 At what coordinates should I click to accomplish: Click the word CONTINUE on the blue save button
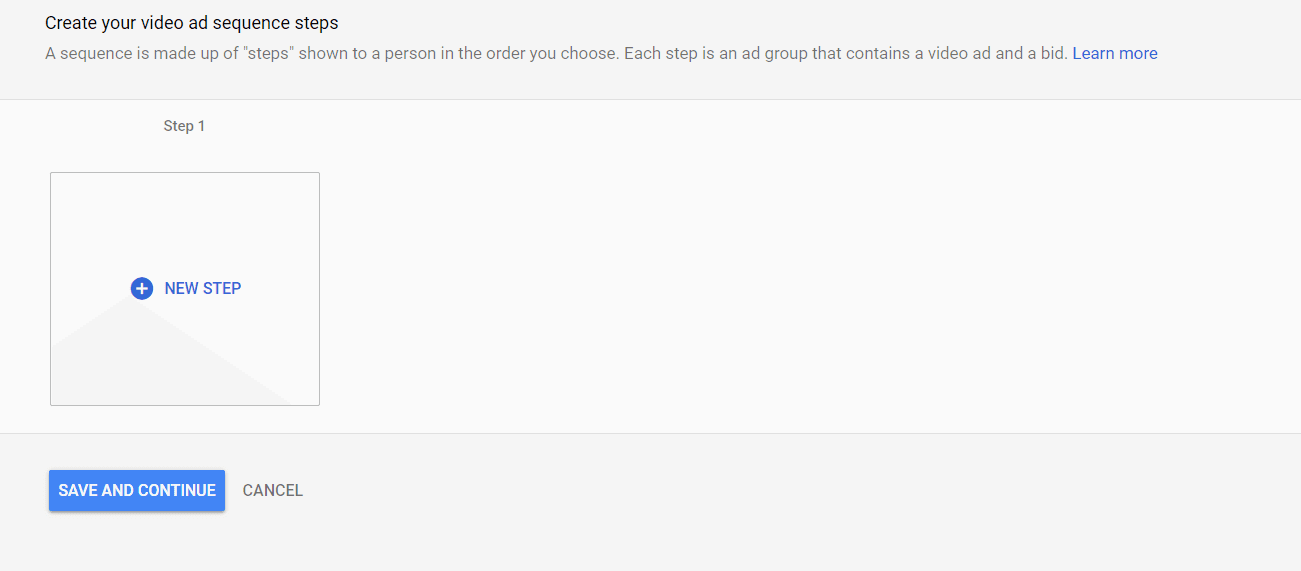tap(177, 490)
